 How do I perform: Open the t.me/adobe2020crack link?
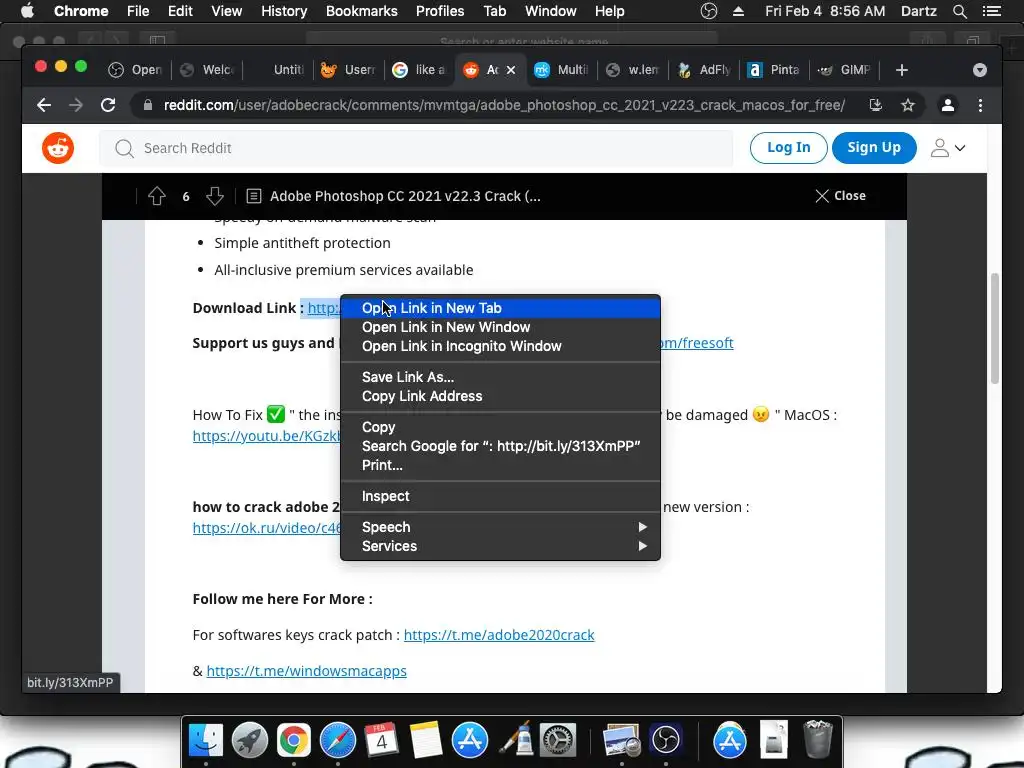tap(499, 635)
